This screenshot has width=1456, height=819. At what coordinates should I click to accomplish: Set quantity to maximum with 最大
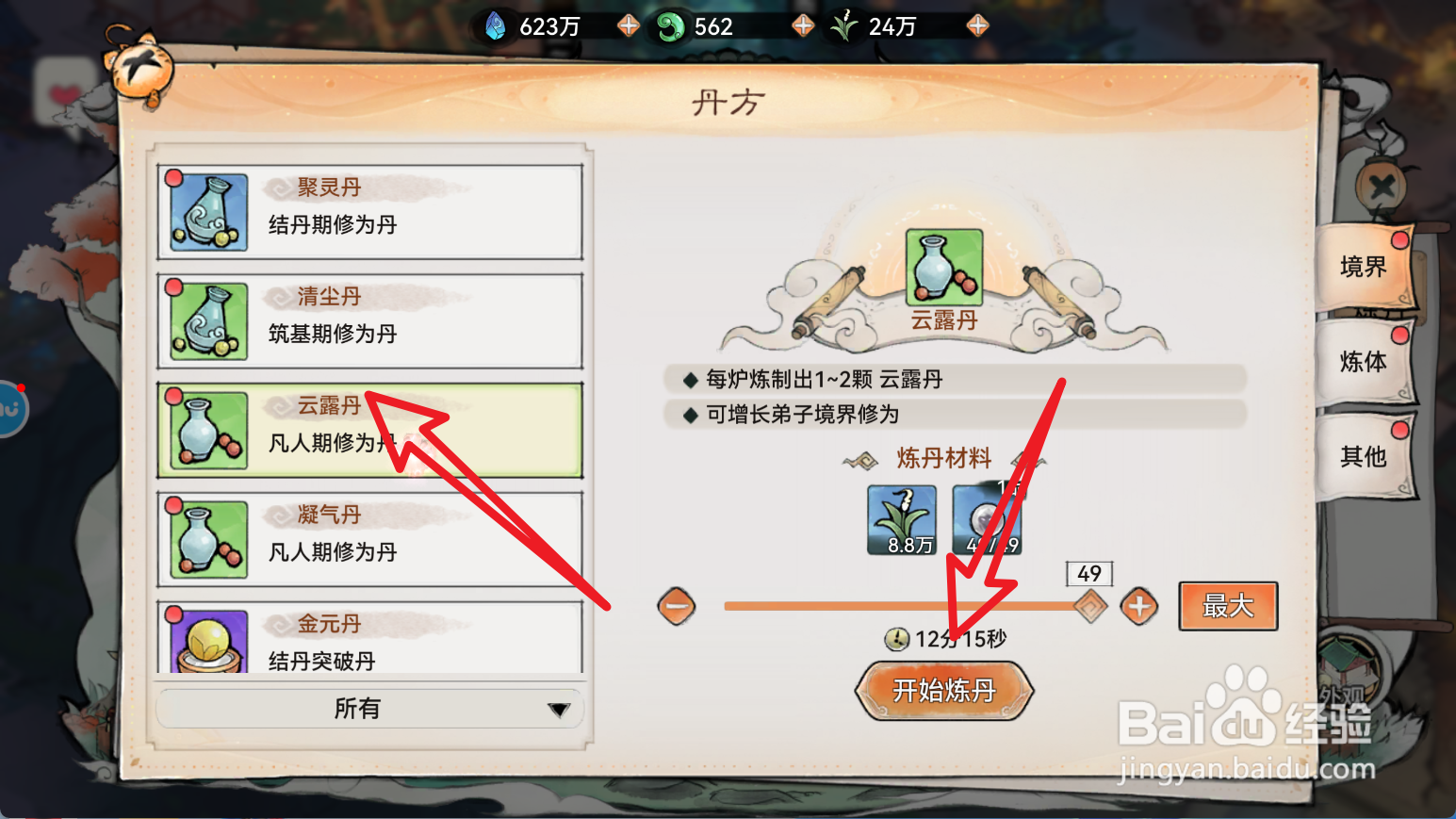[1228, 606]
